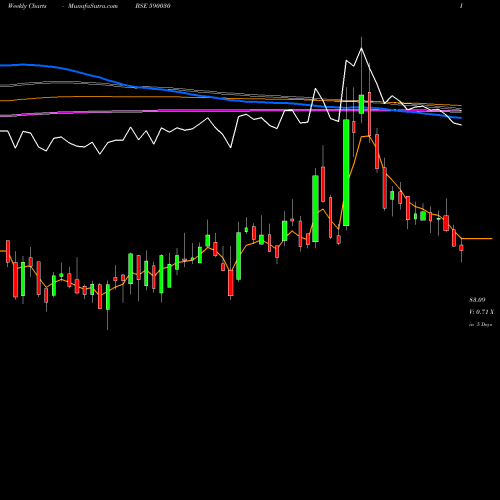Click the peak of the white indicator line
Screen dimensions: 500x500
(x=361, y=49)
